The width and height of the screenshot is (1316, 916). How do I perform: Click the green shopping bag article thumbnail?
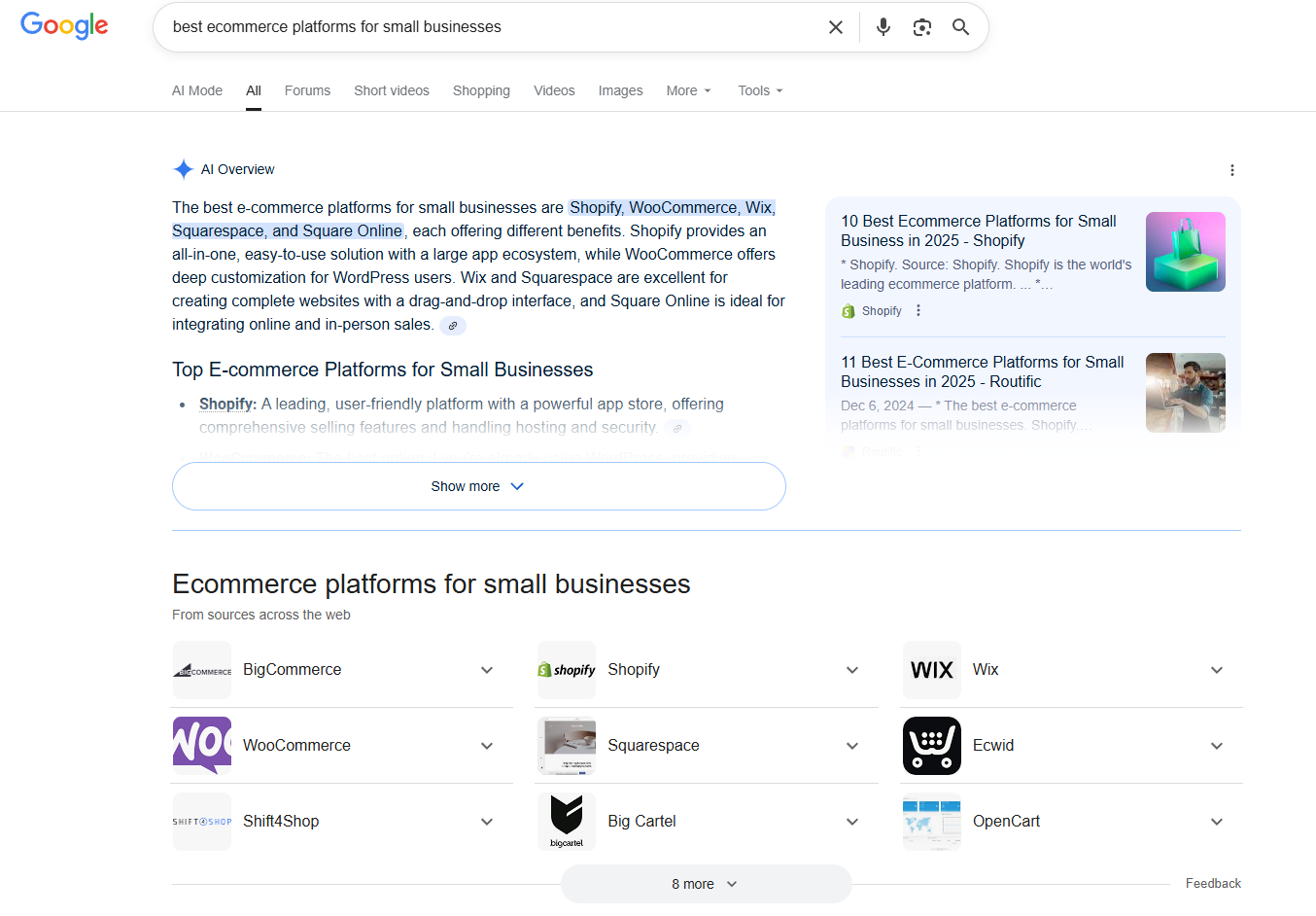point(1186,252)
